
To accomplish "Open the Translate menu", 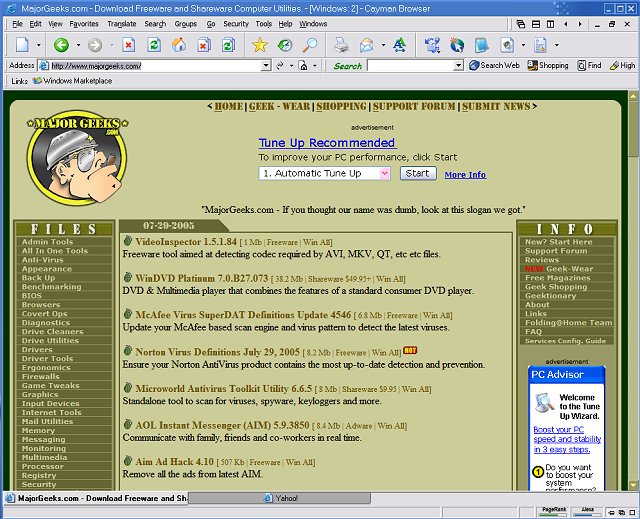I will pos(122,24).
